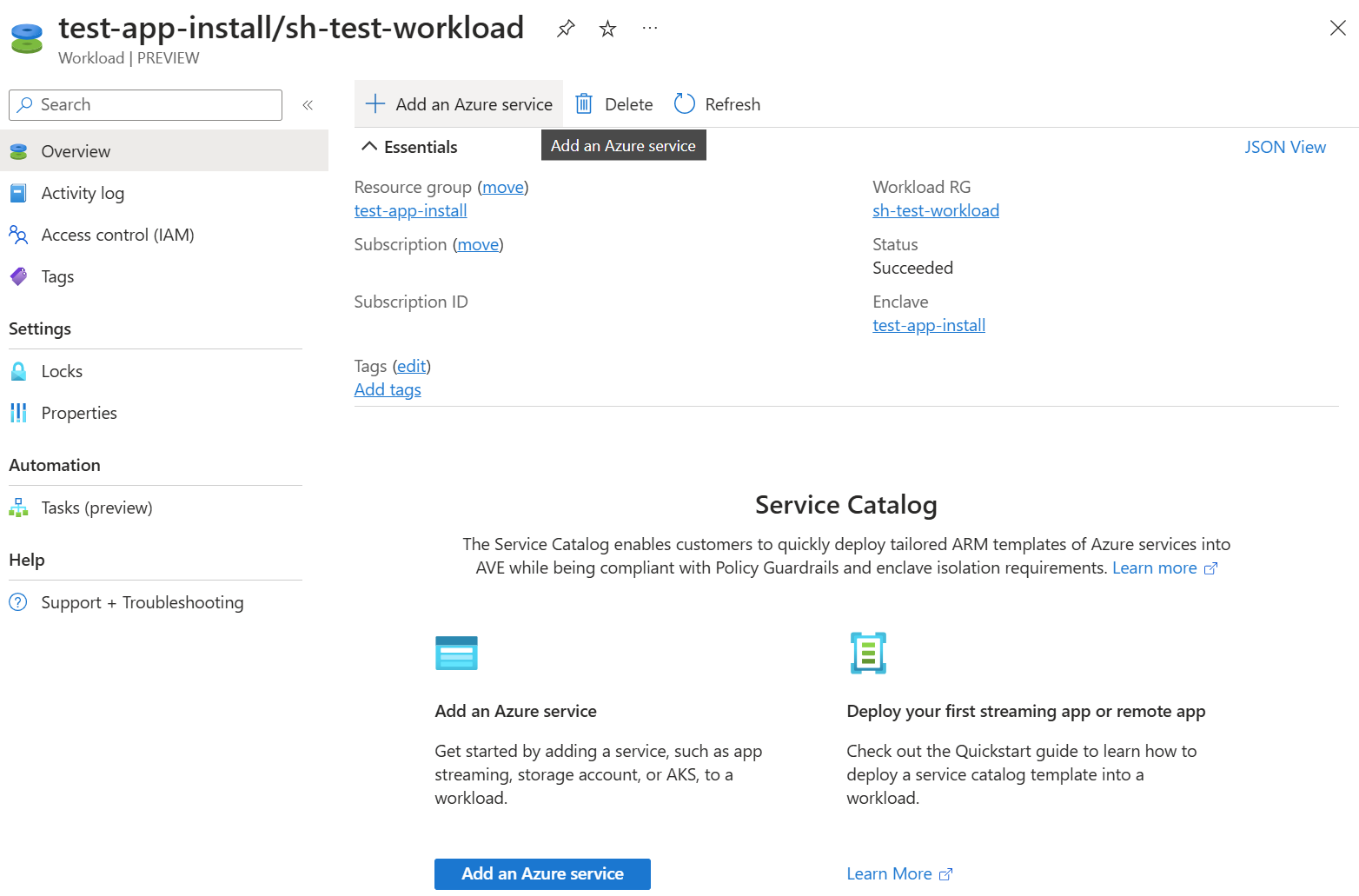
Task: Click Learn more link in Service Catalog description
Action: click(x=1164, y=567)
